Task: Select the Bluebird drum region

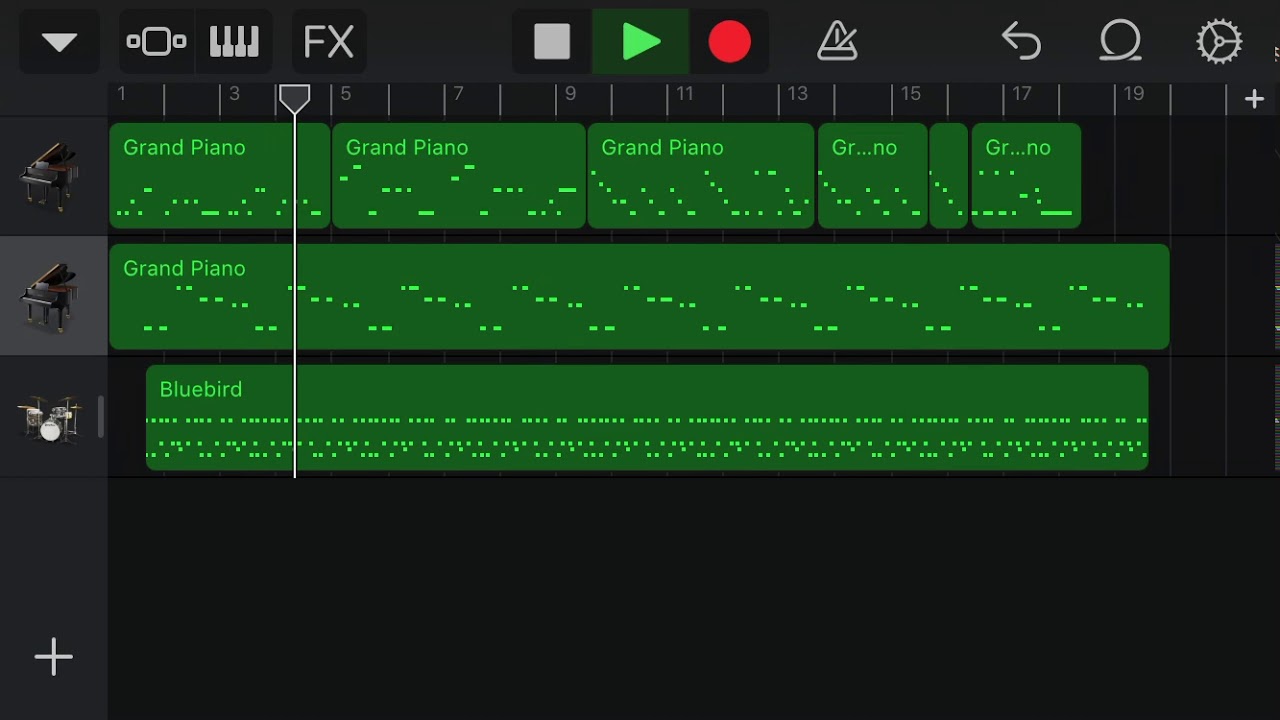Action: (647, 417)
